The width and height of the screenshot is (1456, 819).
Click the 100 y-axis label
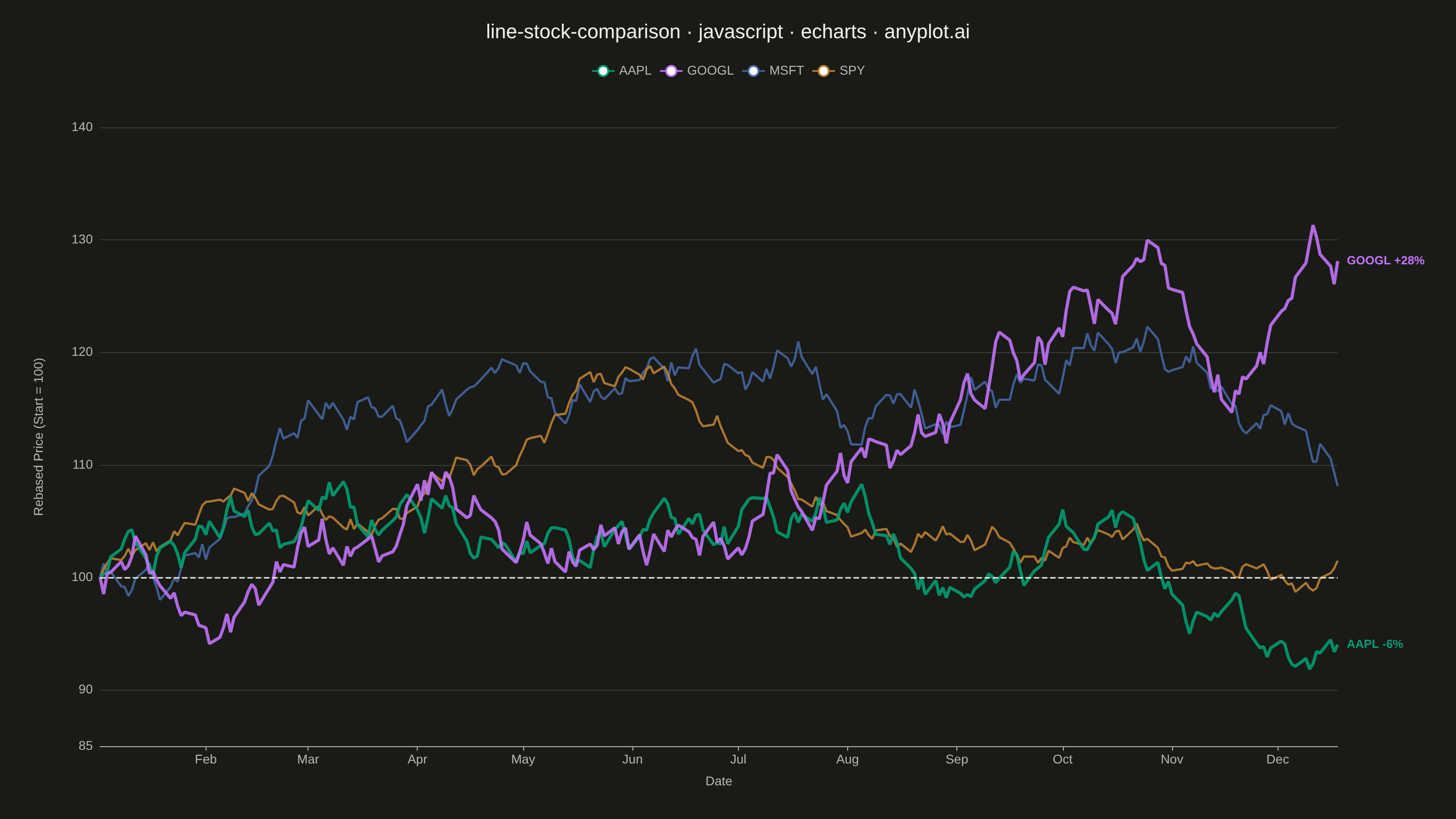pyautogui.click(x=82, y=577)
